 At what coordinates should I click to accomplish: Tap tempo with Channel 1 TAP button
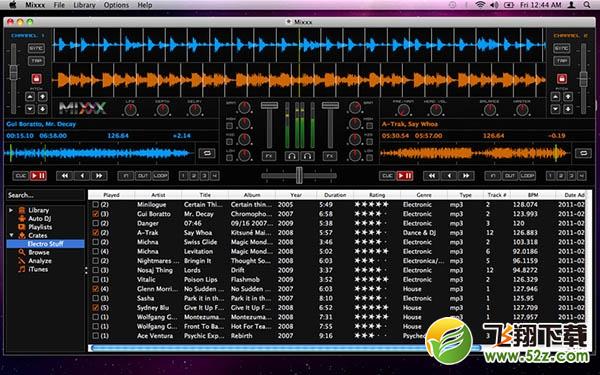pyautogui.click(x=36, y=61)
